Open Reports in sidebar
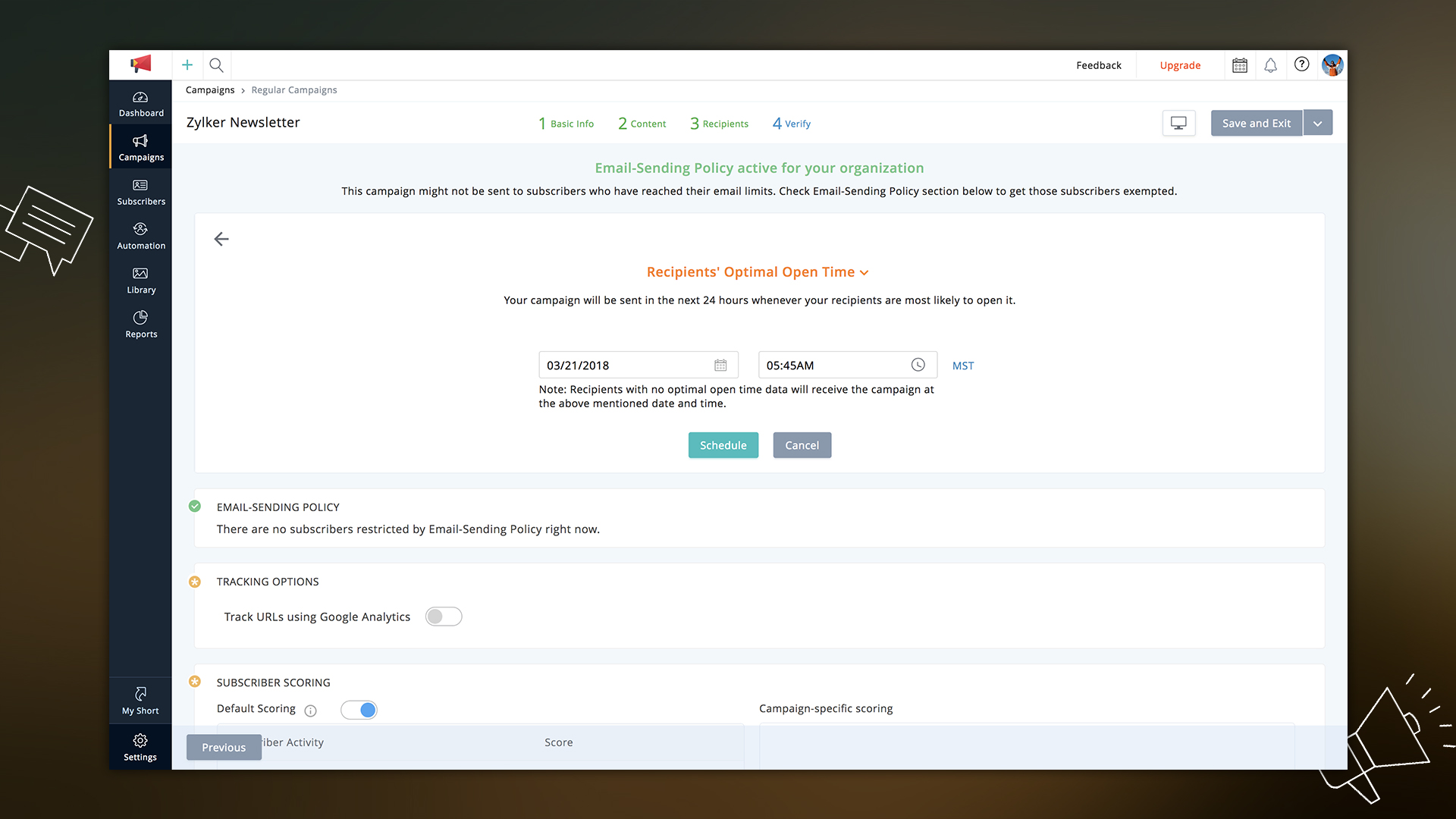1456x819 pixels. coord(141,325)
